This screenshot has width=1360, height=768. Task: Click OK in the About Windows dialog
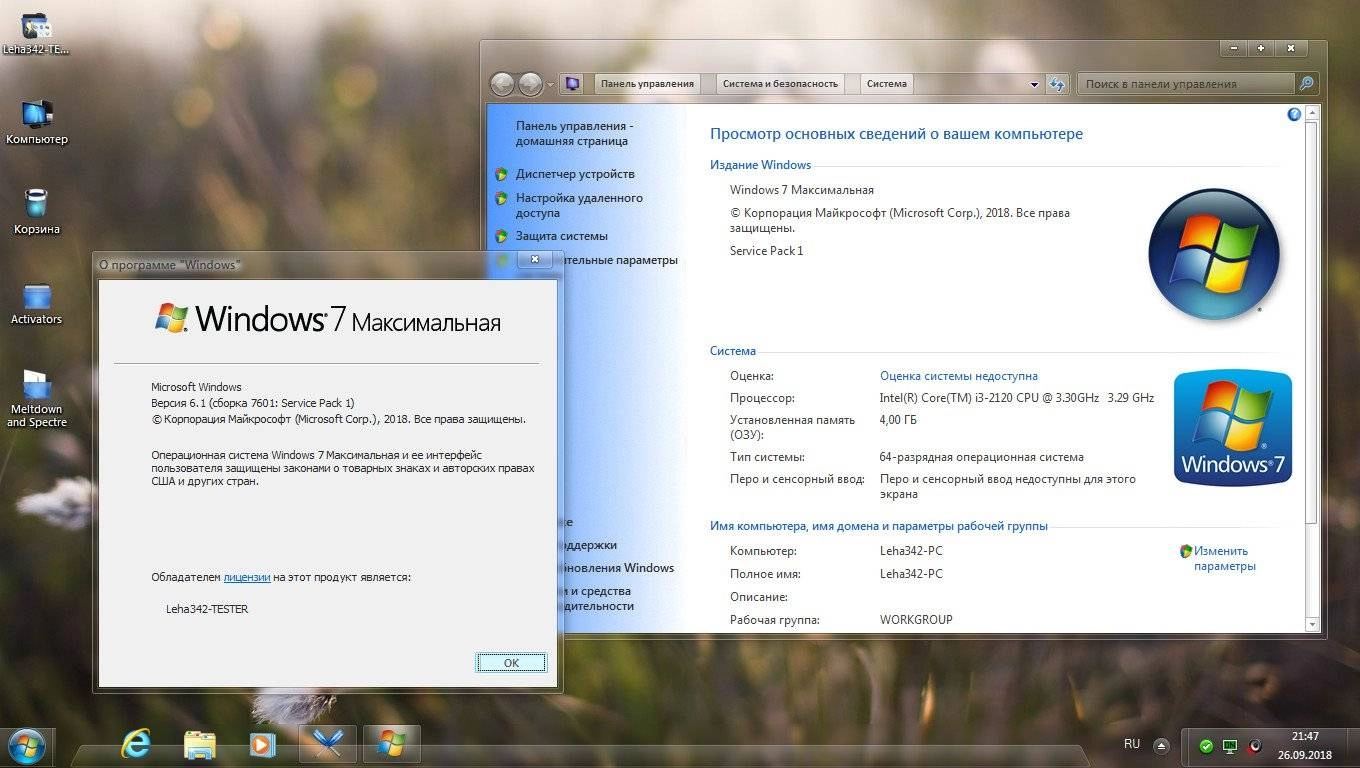[511, 662]
